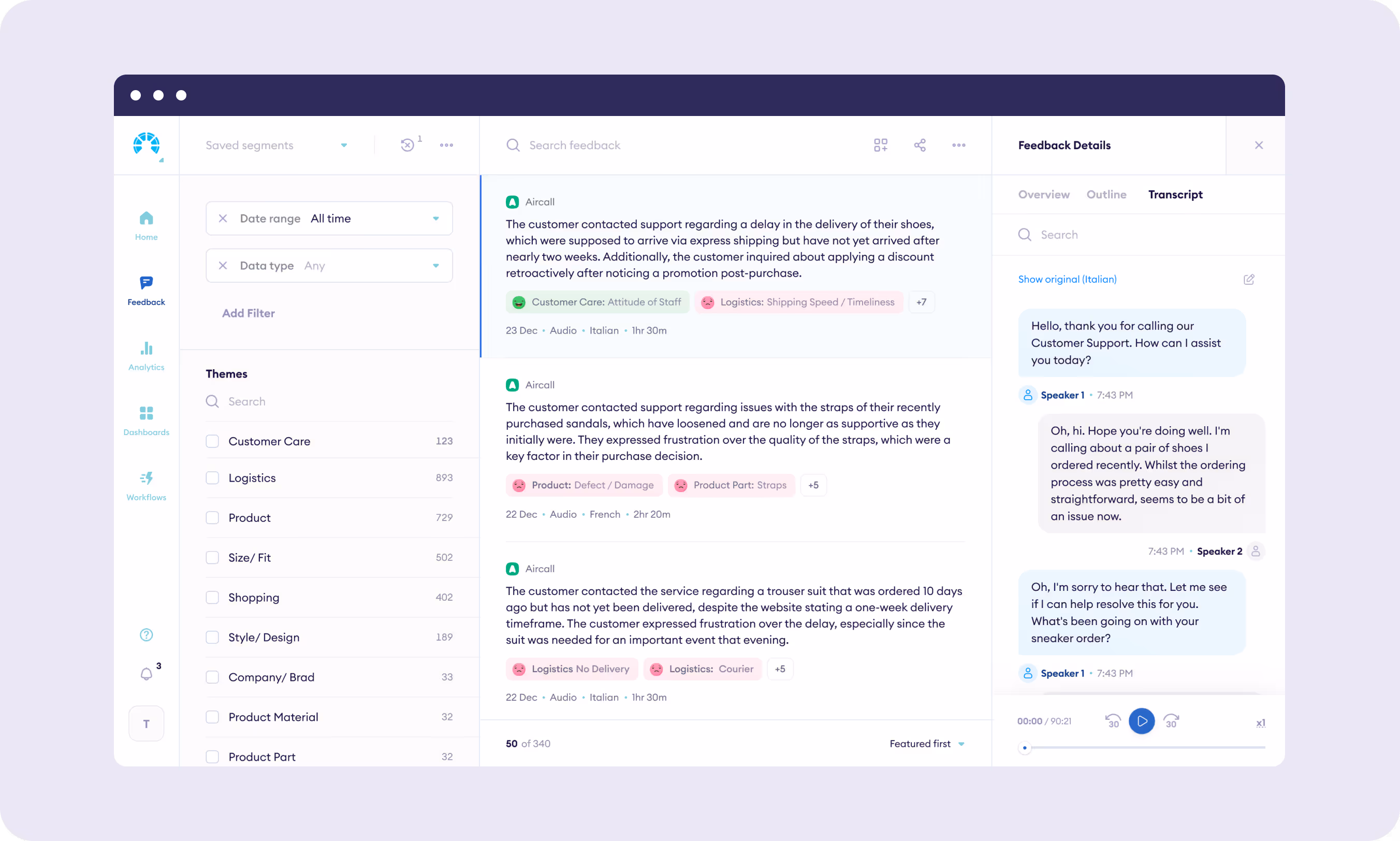Switch to the Overview tab
The image size is (1400, 841).
(x=1044, y=194)
